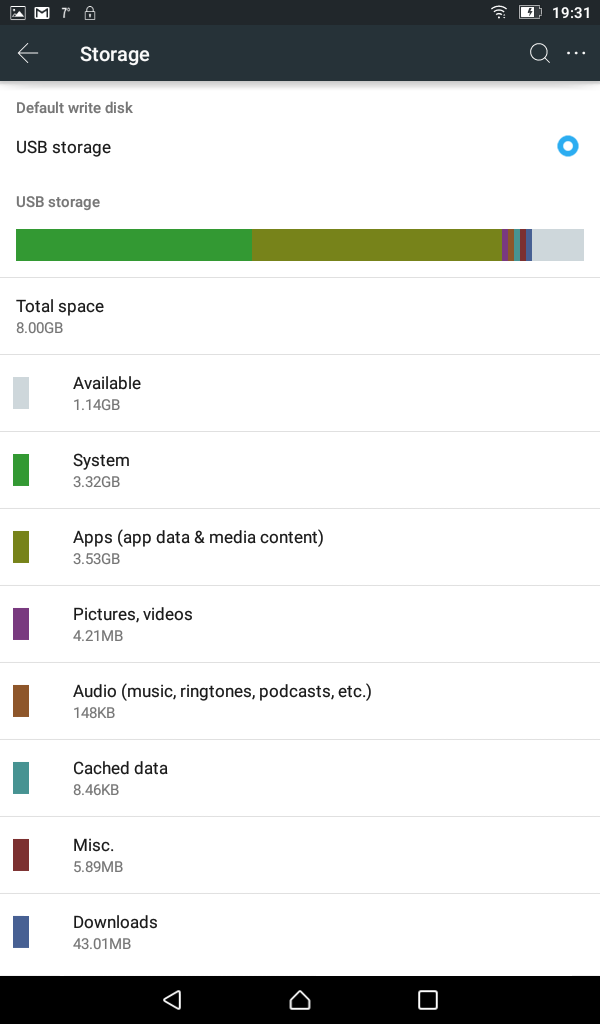Open the Downloads storage entry
The height and width of the screenshot is (1024, 600).
(x=300, y=933)
